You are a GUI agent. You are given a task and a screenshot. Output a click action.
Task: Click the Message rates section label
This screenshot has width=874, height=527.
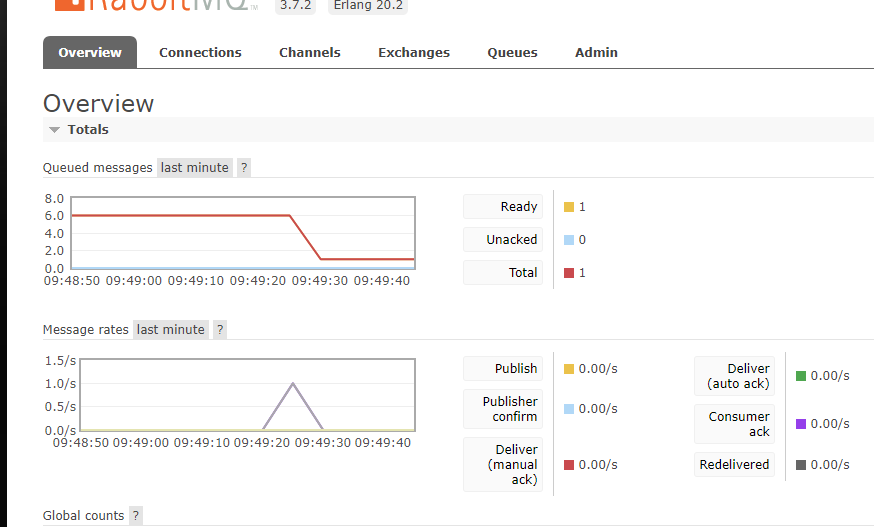[86, 330]
